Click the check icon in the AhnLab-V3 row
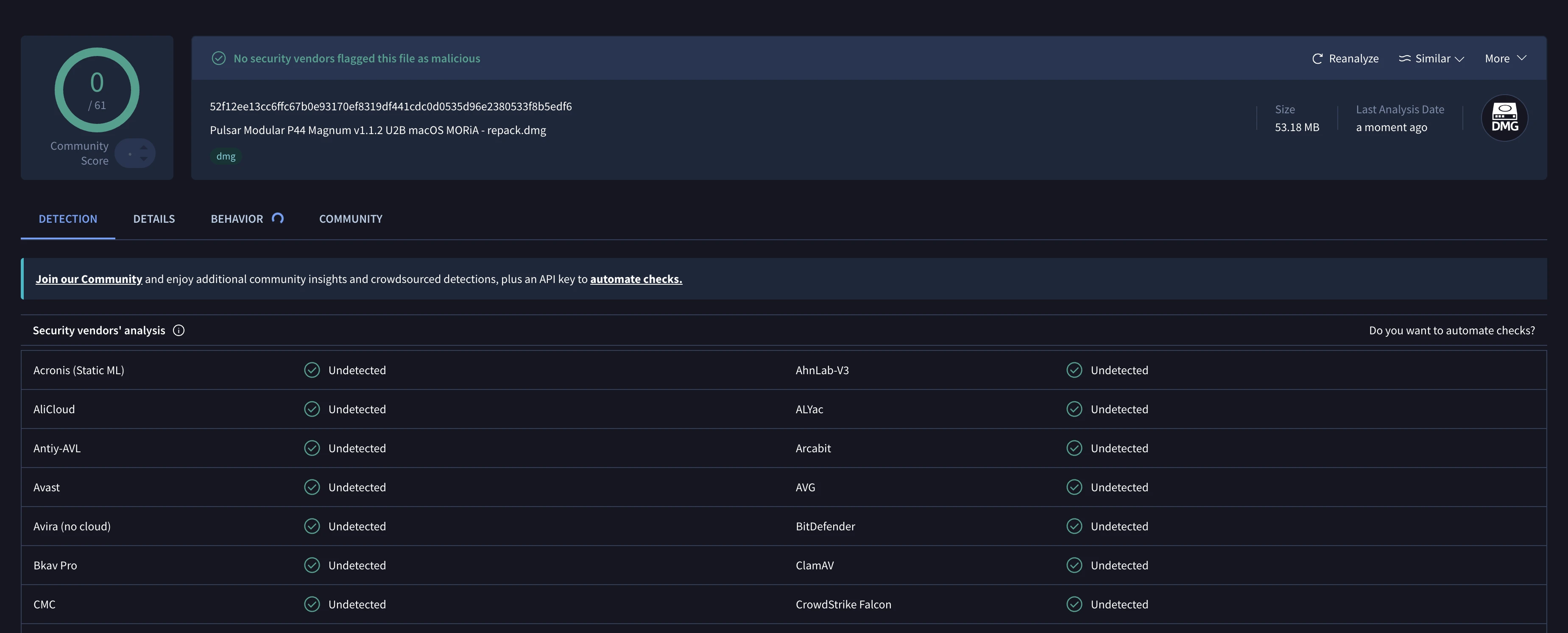Viewport: 1568px width, 633px height. (x=1074, y=370)
